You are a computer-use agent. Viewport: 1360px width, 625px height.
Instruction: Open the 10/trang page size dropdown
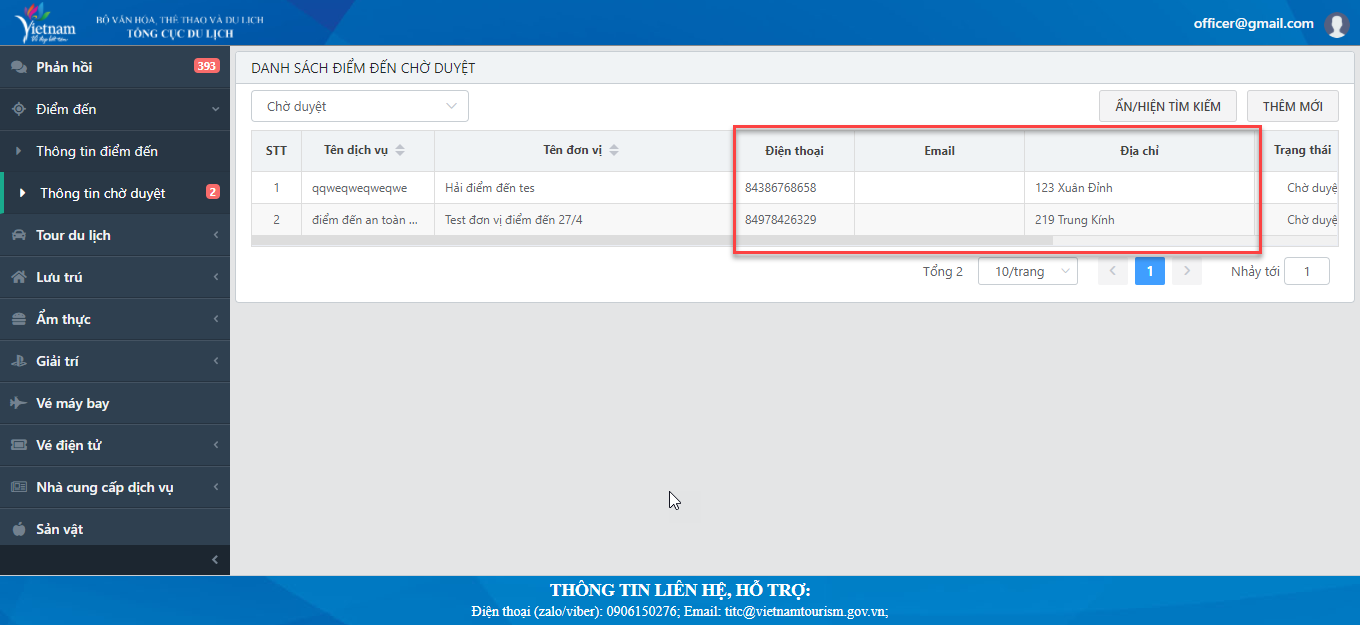point(1027,271)
